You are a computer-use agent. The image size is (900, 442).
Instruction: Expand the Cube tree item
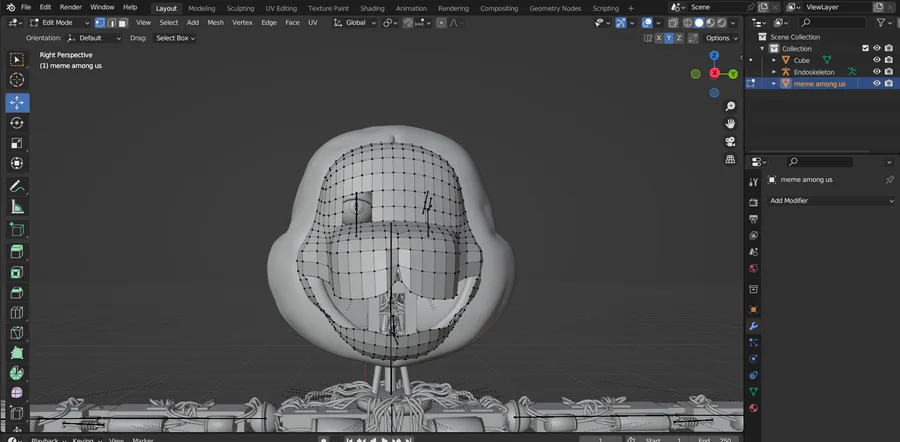click(x=774, y=60)
